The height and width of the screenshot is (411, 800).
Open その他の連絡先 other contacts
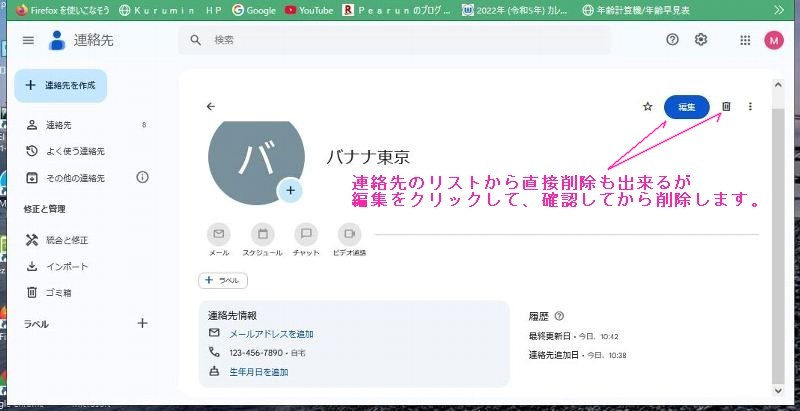coord(76,178)
